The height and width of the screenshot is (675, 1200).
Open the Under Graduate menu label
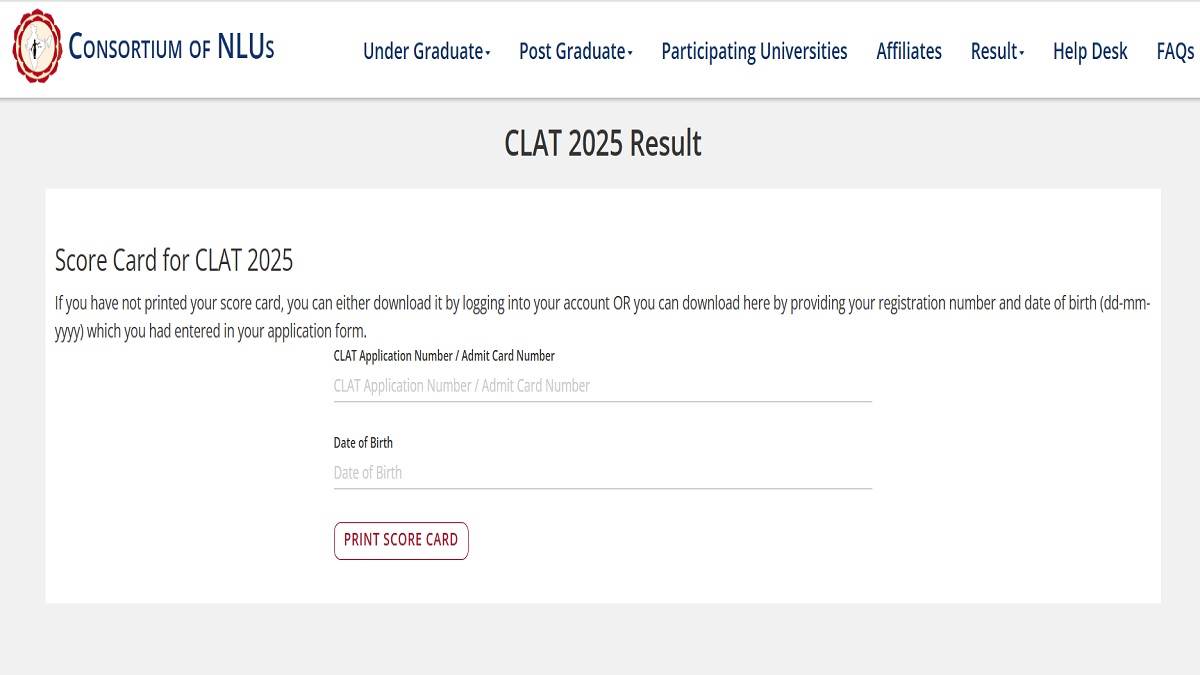point(422,51)
